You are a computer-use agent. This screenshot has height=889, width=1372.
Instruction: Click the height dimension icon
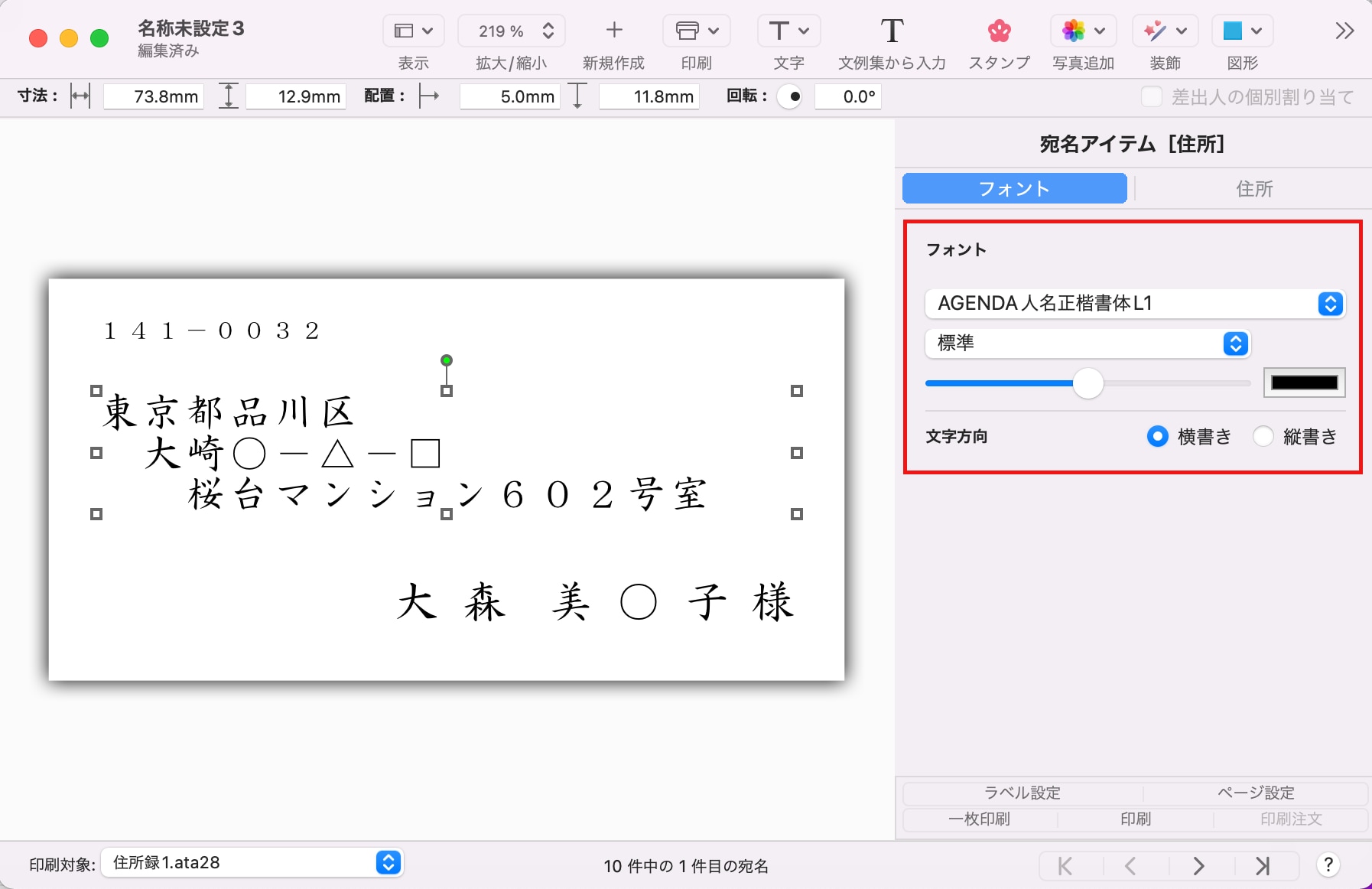pyautogui.click(x=229, y=96)
